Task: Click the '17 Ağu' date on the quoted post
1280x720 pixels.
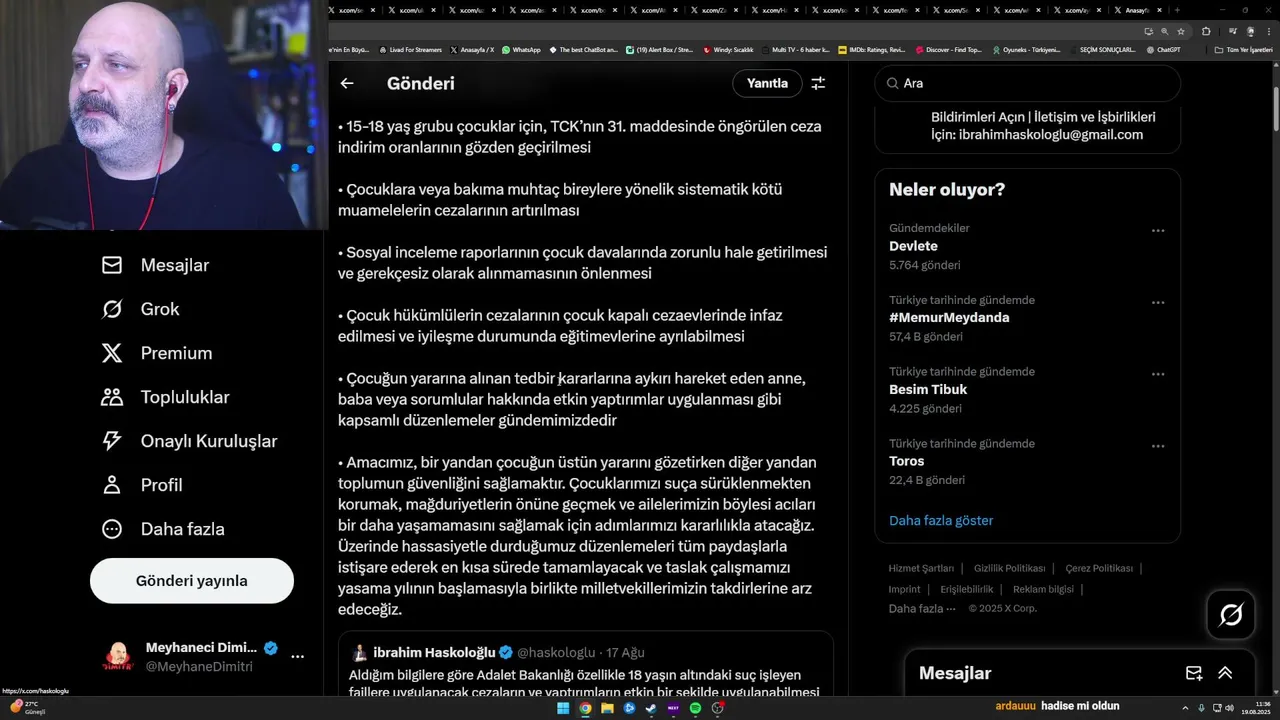Action: point(625,653)
